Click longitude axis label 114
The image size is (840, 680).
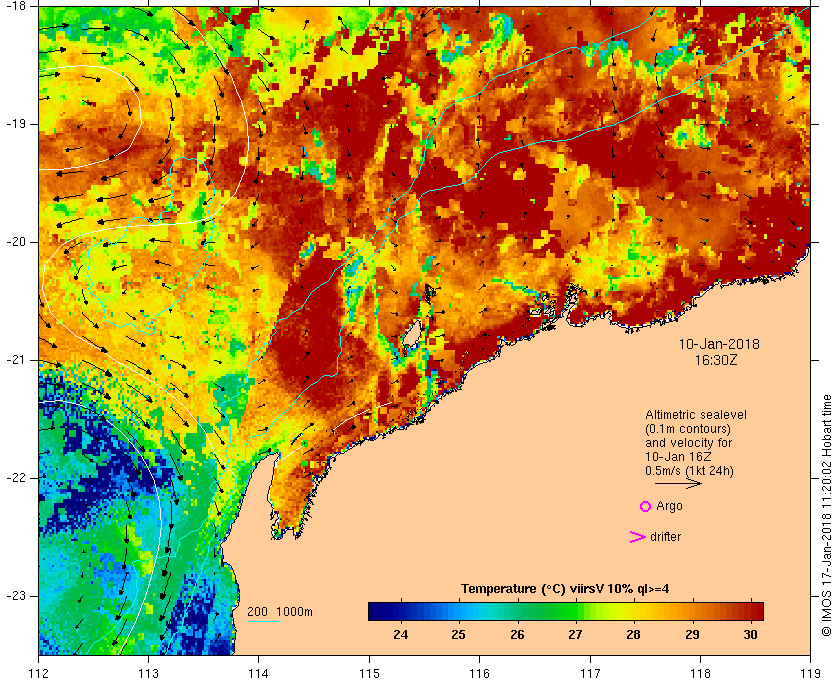[259, 673]
